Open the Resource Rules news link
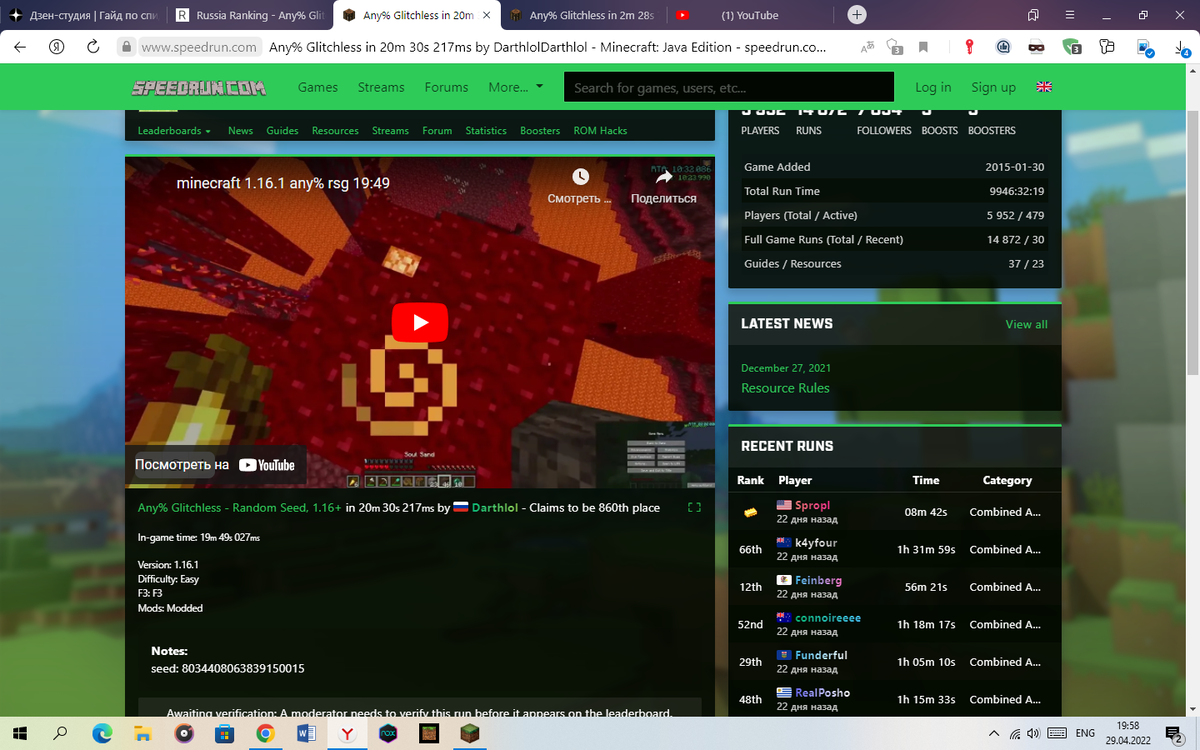The height and width of the screenshot is (750, 1200). pyautogui.click(x=785, y=388)
